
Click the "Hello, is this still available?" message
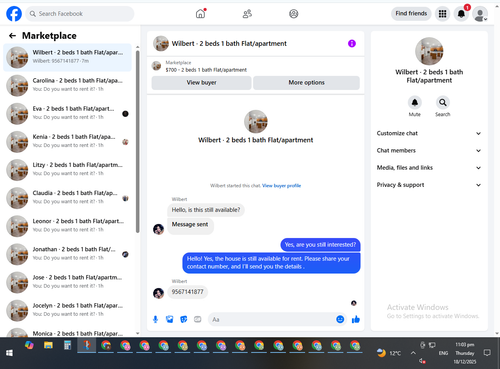click(x=206, y=210)
